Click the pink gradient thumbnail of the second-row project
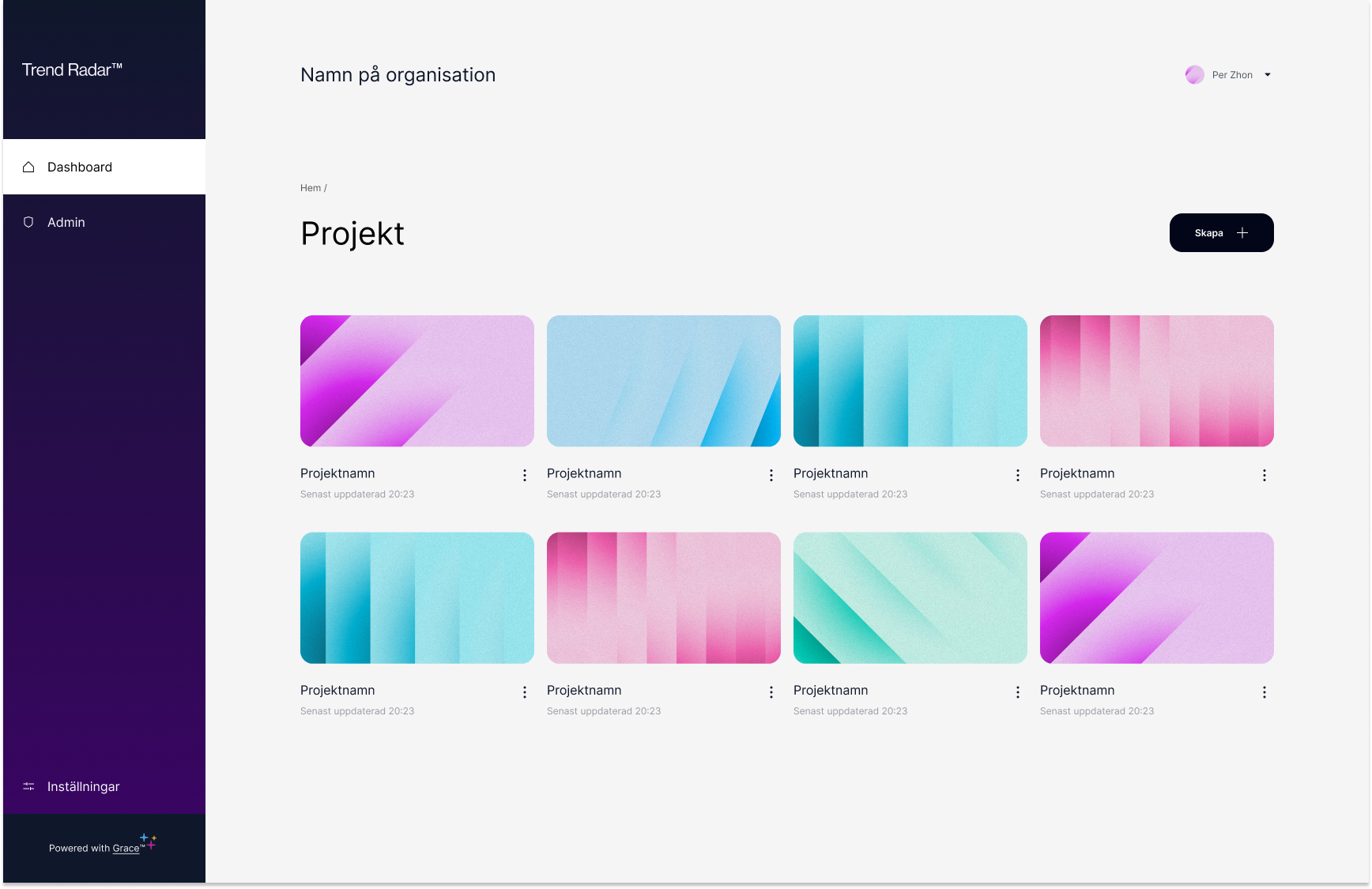 [x=663, y=597]
